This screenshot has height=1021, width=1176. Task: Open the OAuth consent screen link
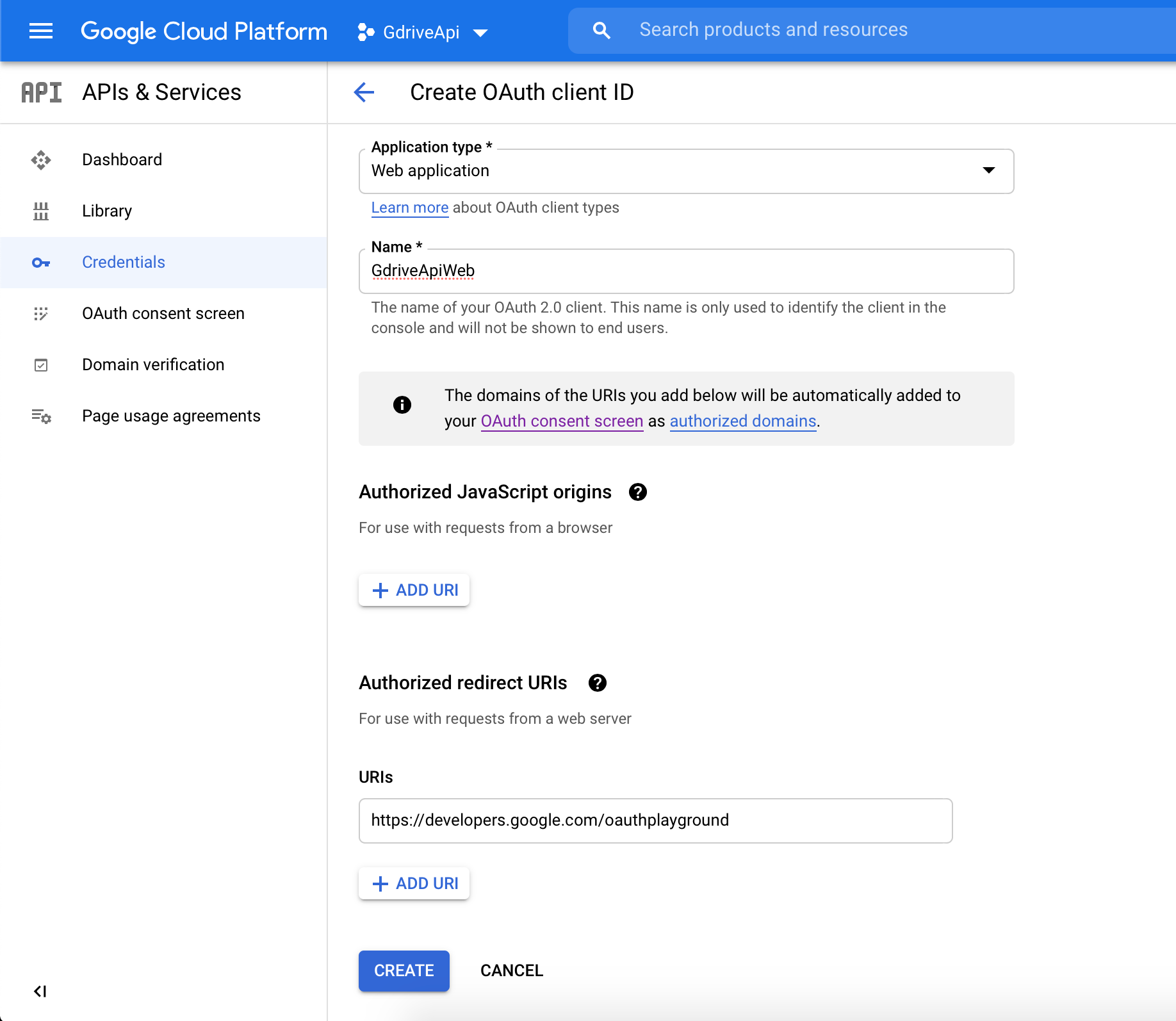tap(562, 421)
